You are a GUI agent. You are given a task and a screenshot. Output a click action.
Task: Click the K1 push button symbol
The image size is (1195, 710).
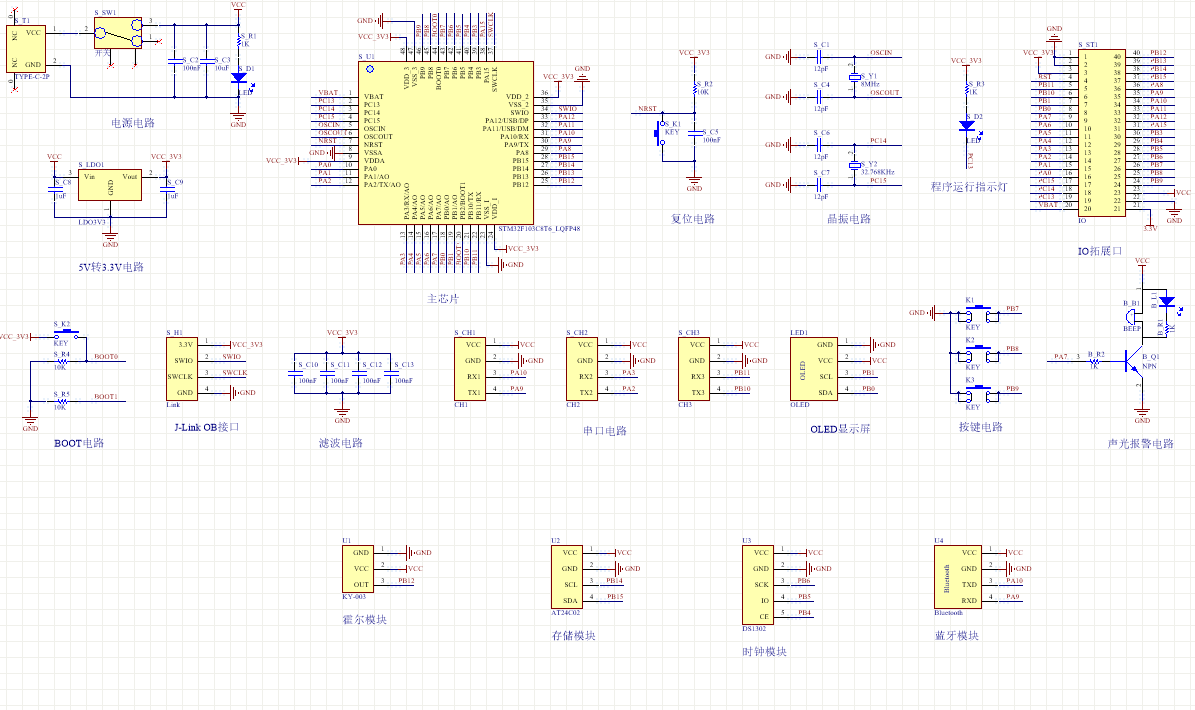pyautogui.click(x=979, y=313)
